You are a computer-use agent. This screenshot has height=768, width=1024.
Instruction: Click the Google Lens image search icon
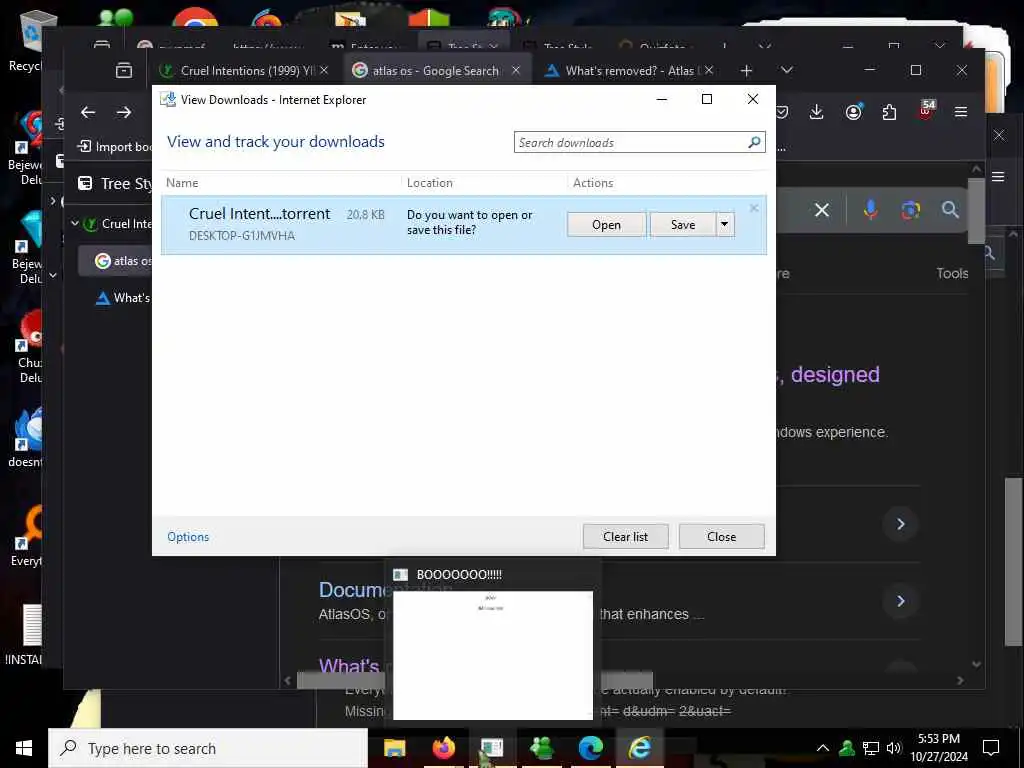pos(910,210)
